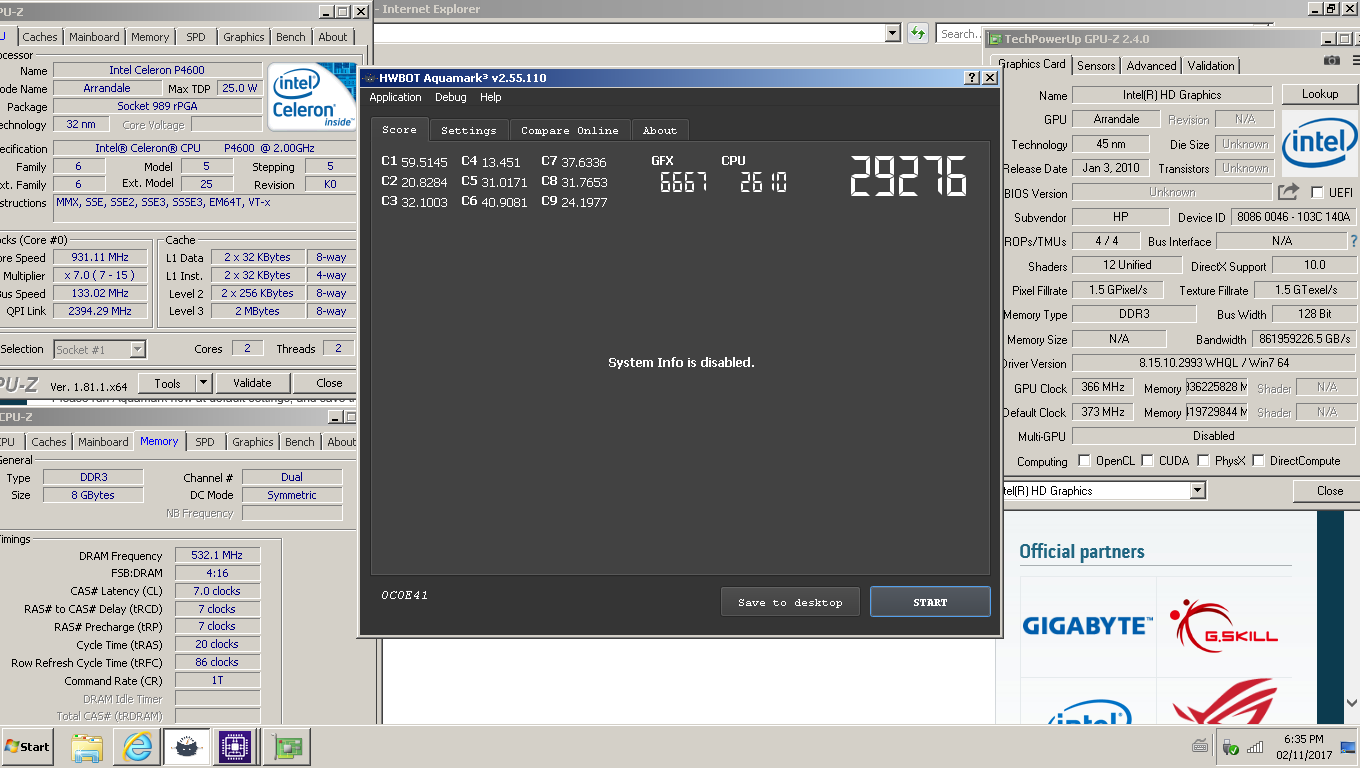Open the Internet Explorer address bar dropdown
The image size is (1360, 768).
893,33
